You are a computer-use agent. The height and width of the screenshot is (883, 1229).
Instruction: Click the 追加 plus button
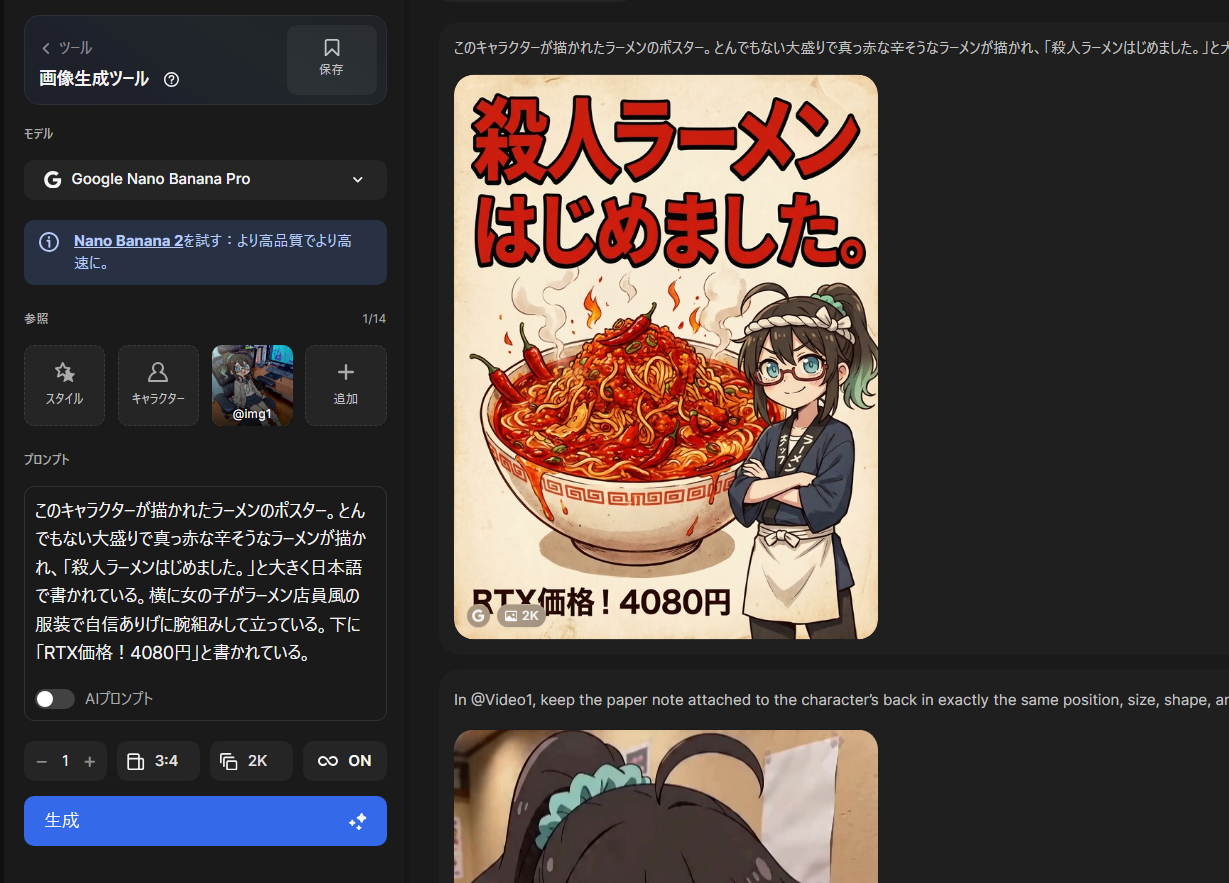pyautogui.click(x=346, y=385)
